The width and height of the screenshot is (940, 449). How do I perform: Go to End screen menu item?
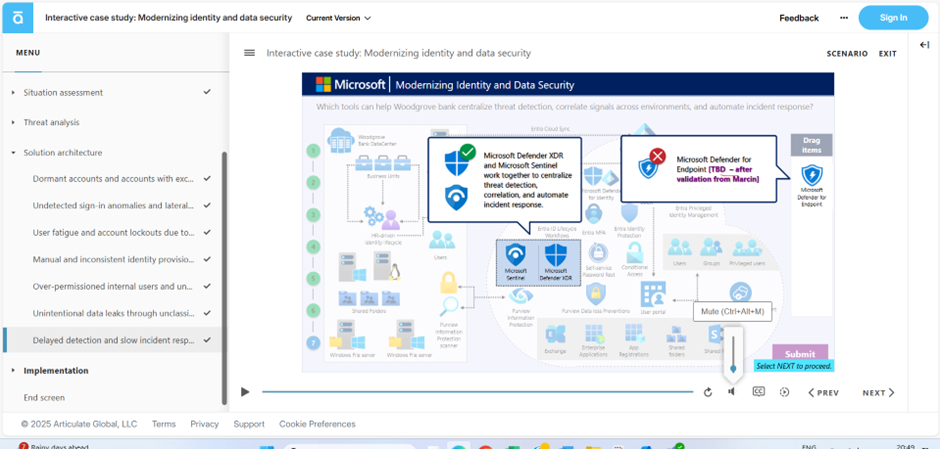pos(44,397)
